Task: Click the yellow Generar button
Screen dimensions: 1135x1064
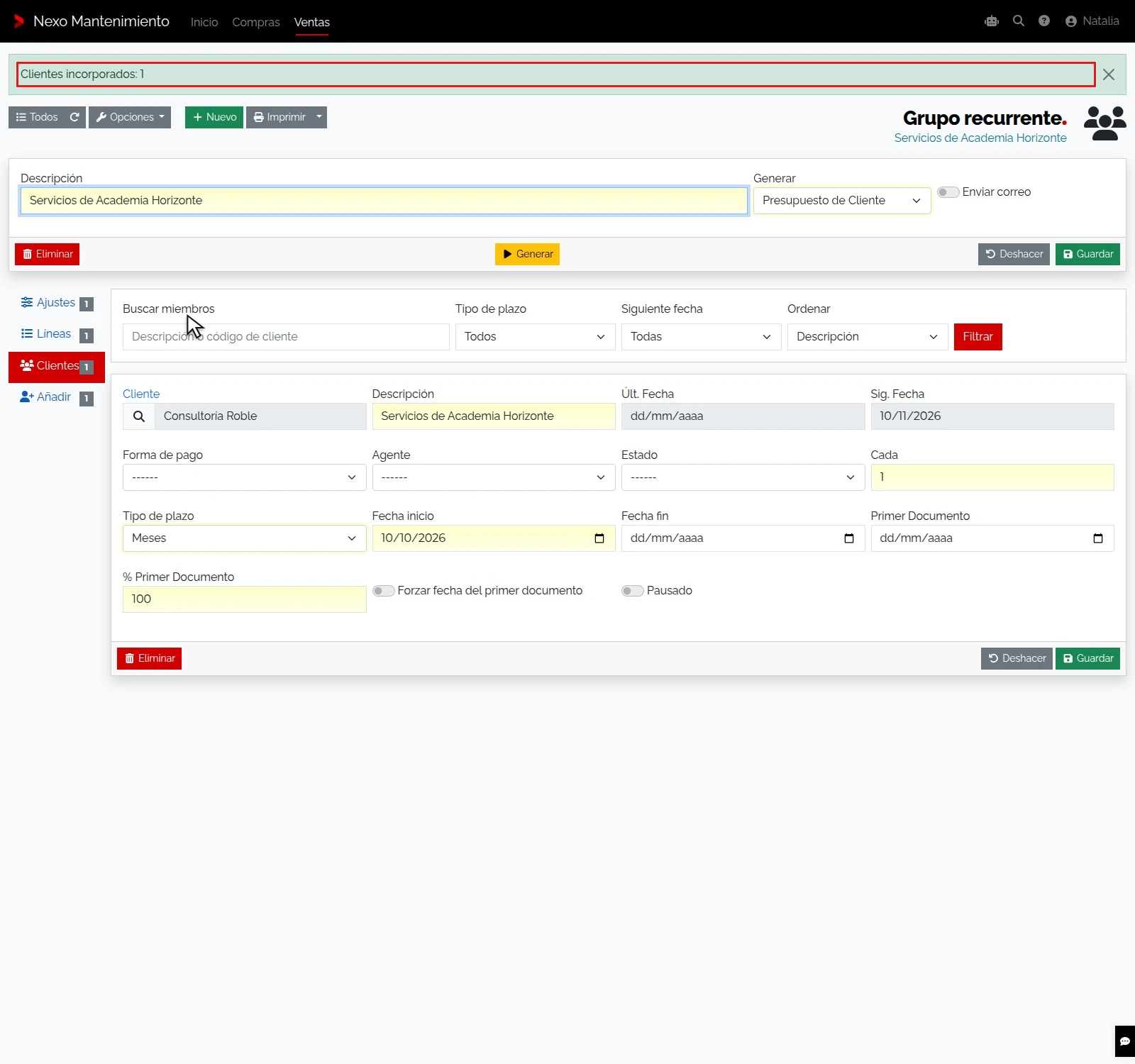Action: tap(527, 254)
